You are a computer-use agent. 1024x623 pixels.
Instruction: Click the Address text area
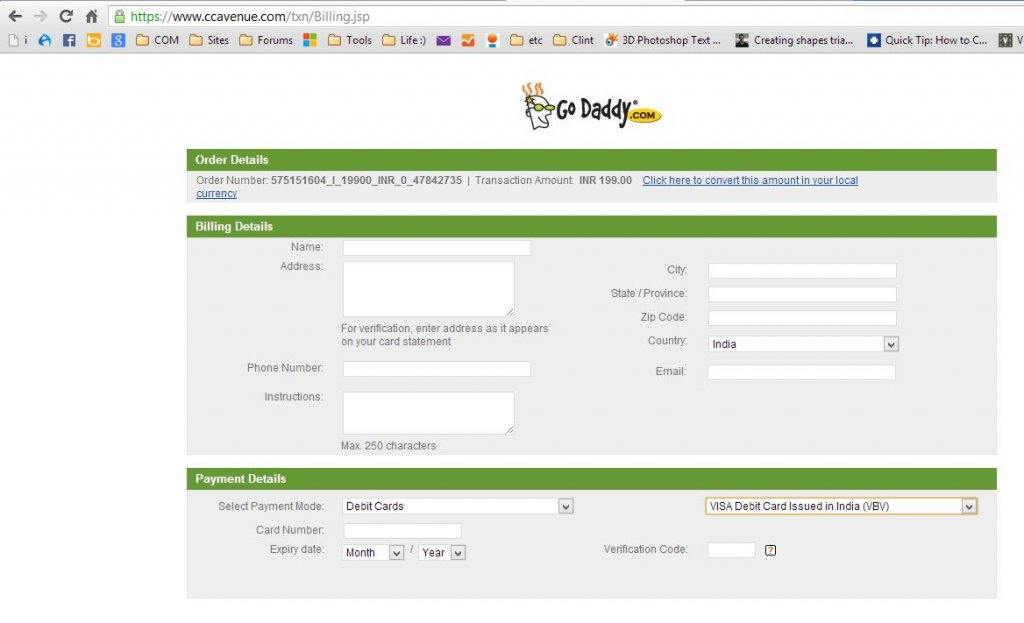[x=428, y=289]
